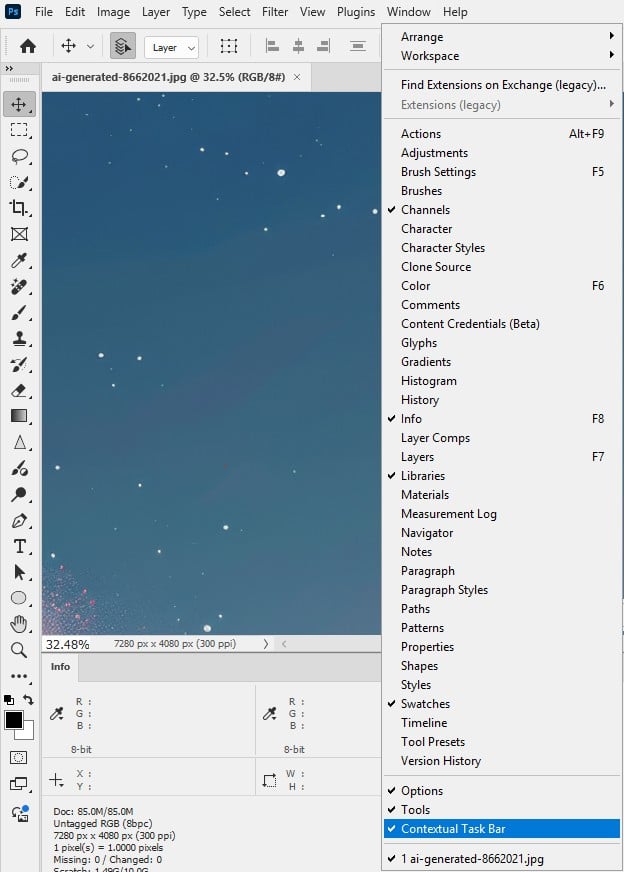
Task: Uncheck Info panel in Window menu
Action: 502,419
